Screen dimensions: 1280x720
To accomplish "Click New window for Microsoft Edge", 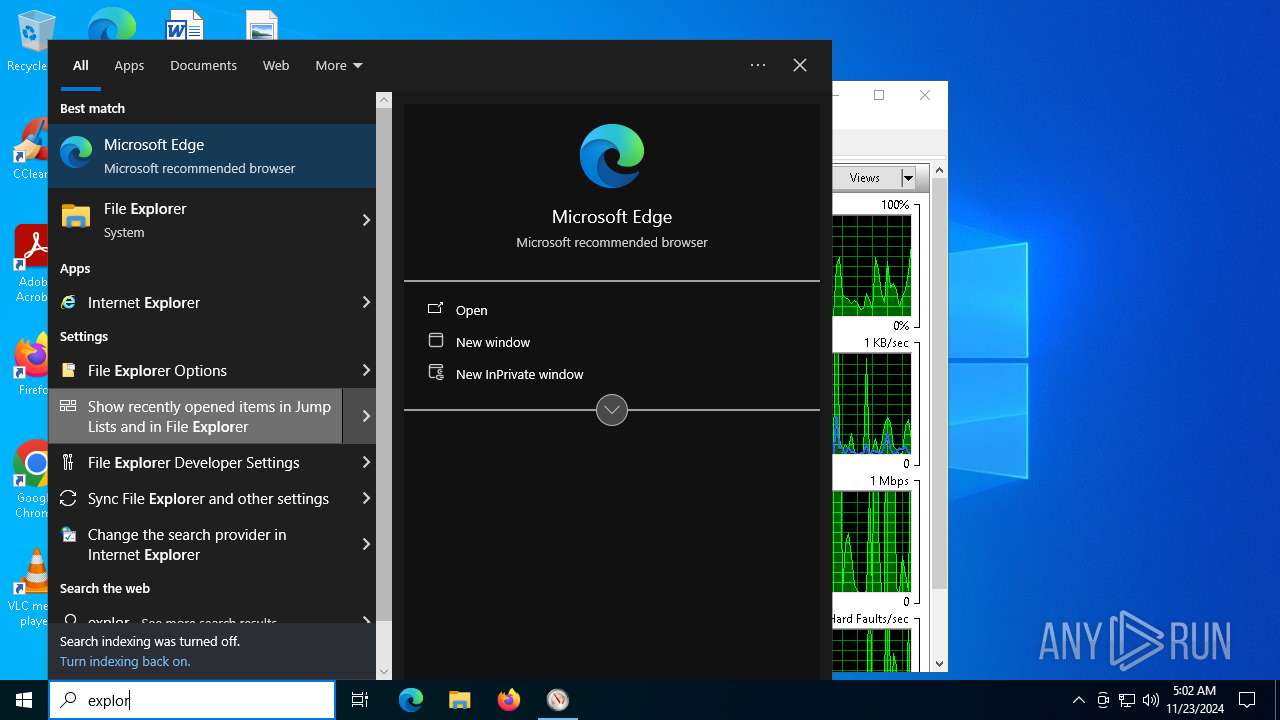I will tap(493, 342).
